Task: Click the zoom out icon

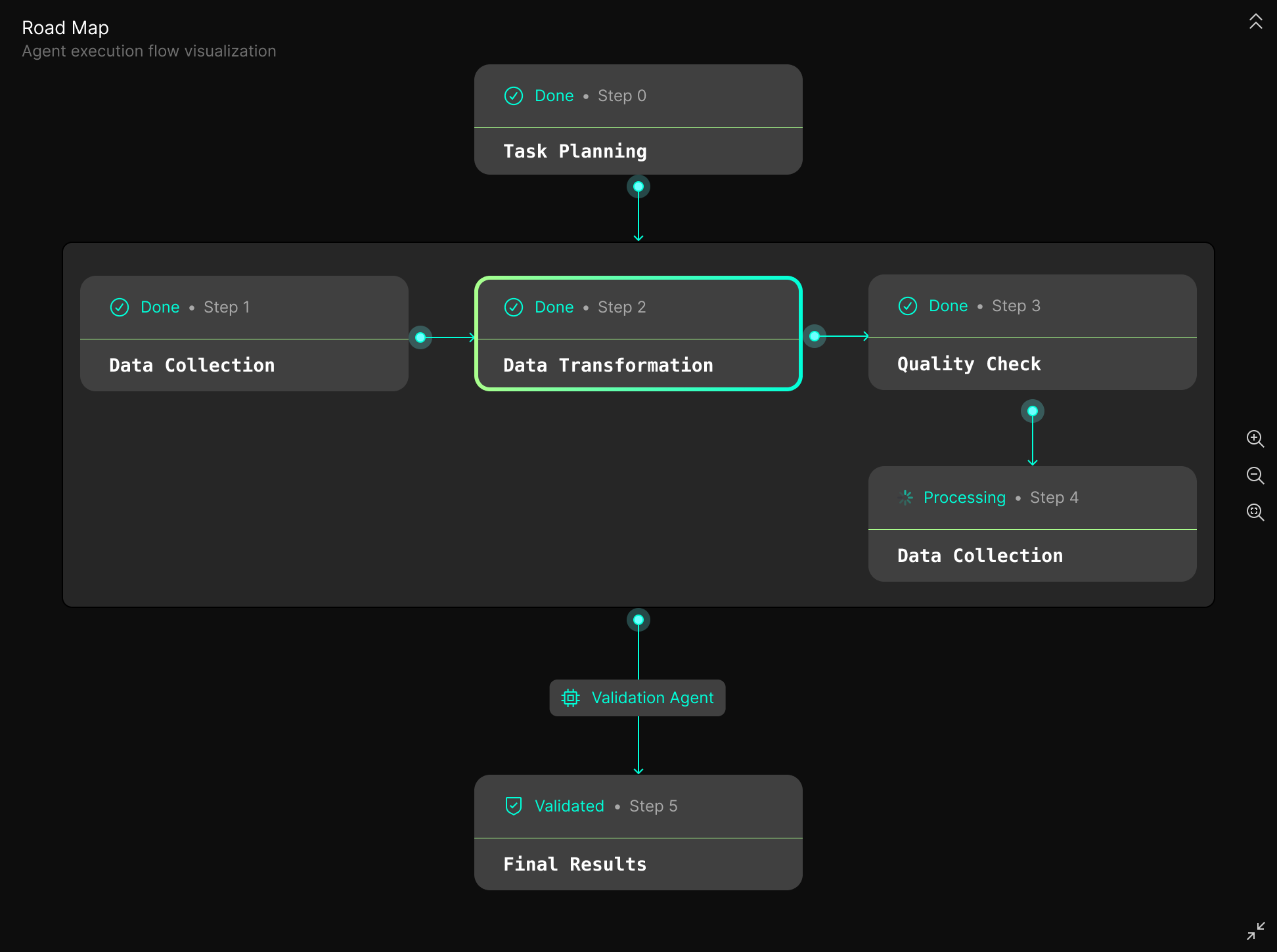Action: [x=1255, y=475]
